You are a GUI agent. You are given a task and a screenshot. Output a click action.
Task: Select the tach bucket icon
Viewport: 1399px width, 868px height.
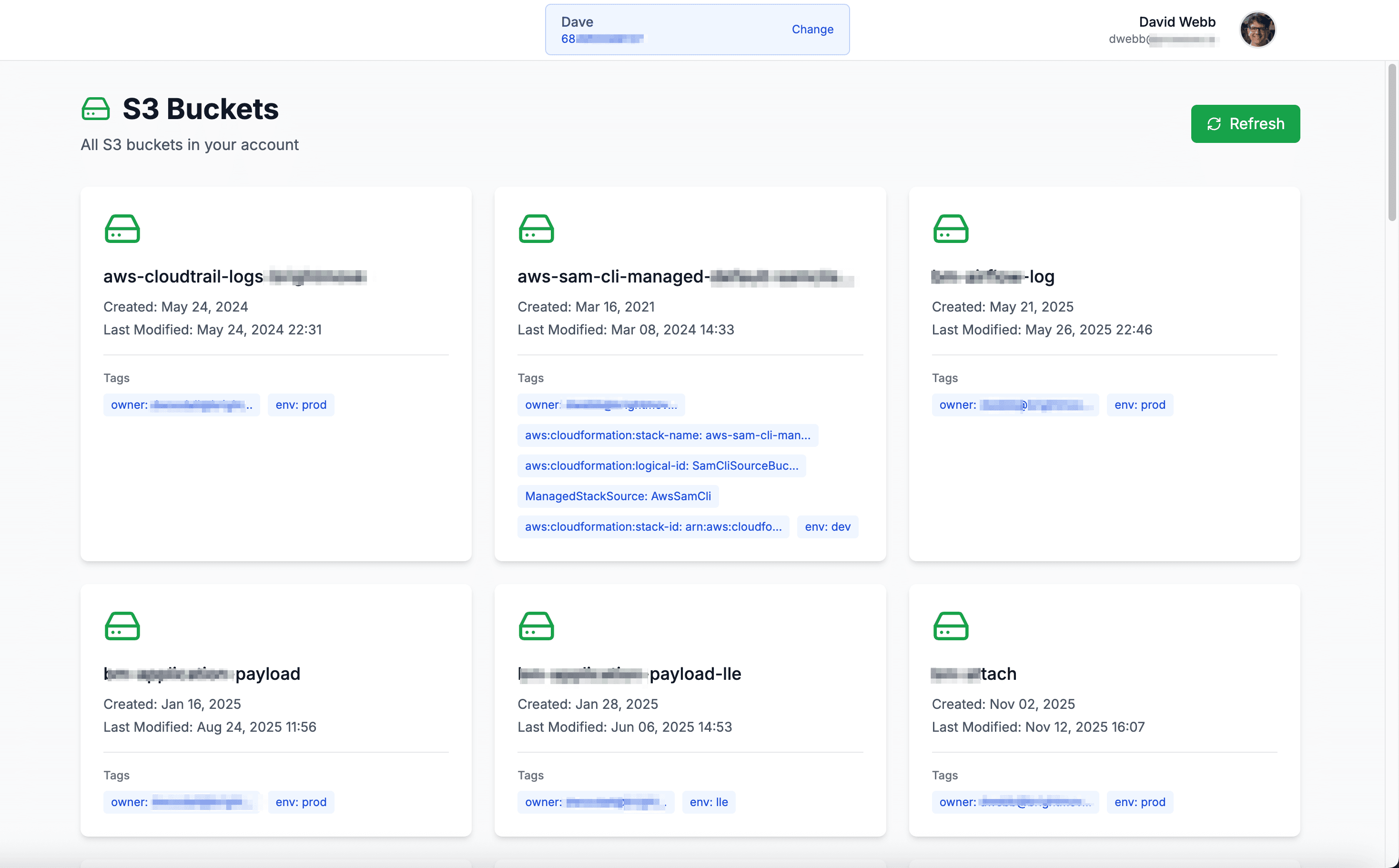[950, 626]
